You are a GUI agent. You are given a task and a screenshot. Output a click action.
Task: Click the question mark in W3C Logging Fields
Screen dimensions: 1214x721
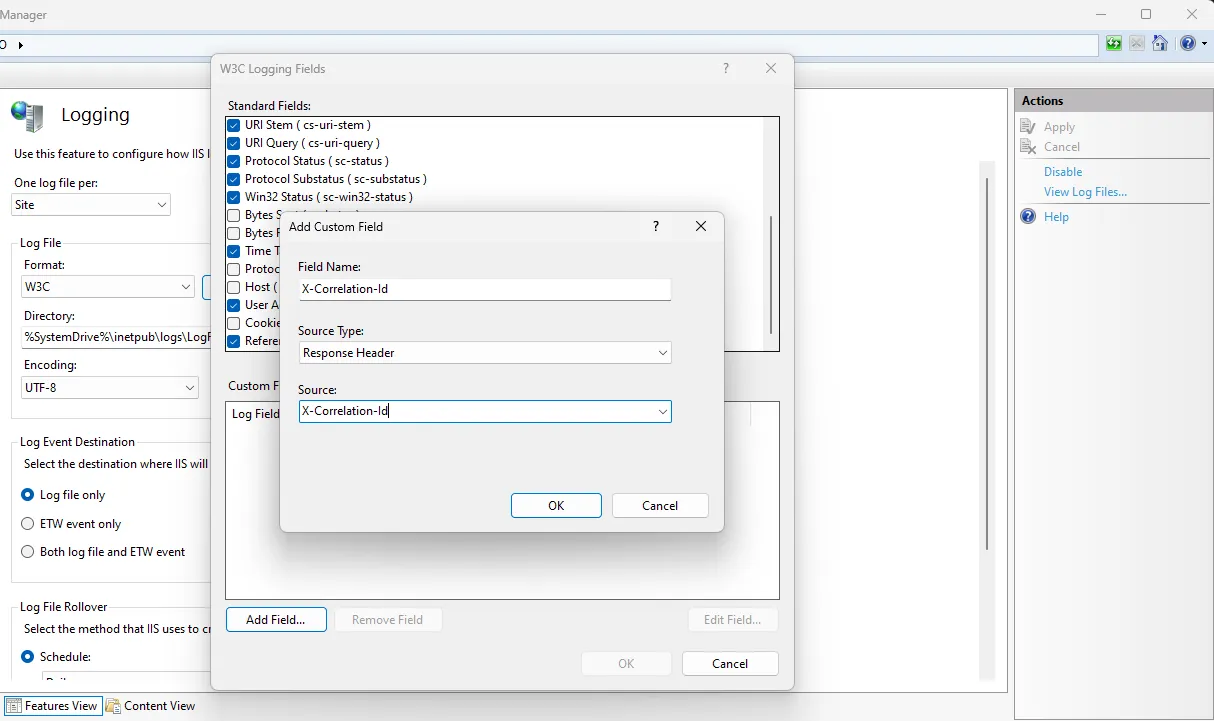725,69
